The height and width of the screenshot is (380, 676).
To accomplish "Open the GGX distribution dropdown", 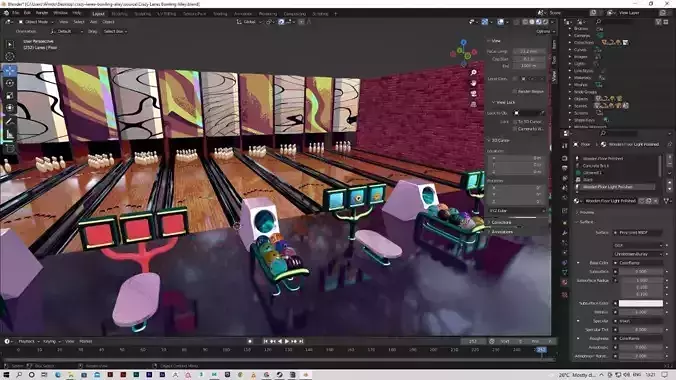I will [638, 245].
